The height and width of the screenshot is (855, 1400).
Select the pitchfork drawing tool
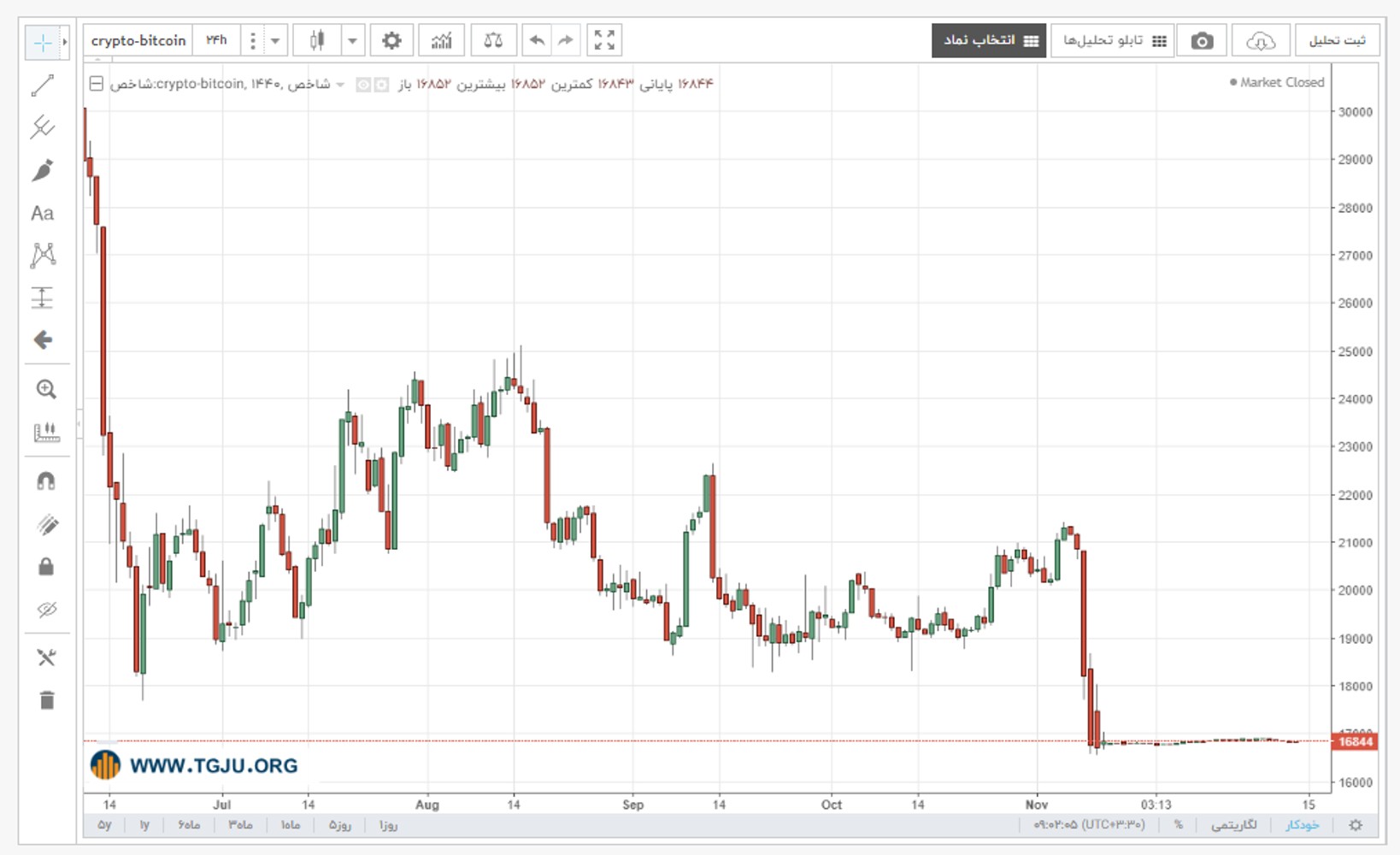click(x=43, y=127)
